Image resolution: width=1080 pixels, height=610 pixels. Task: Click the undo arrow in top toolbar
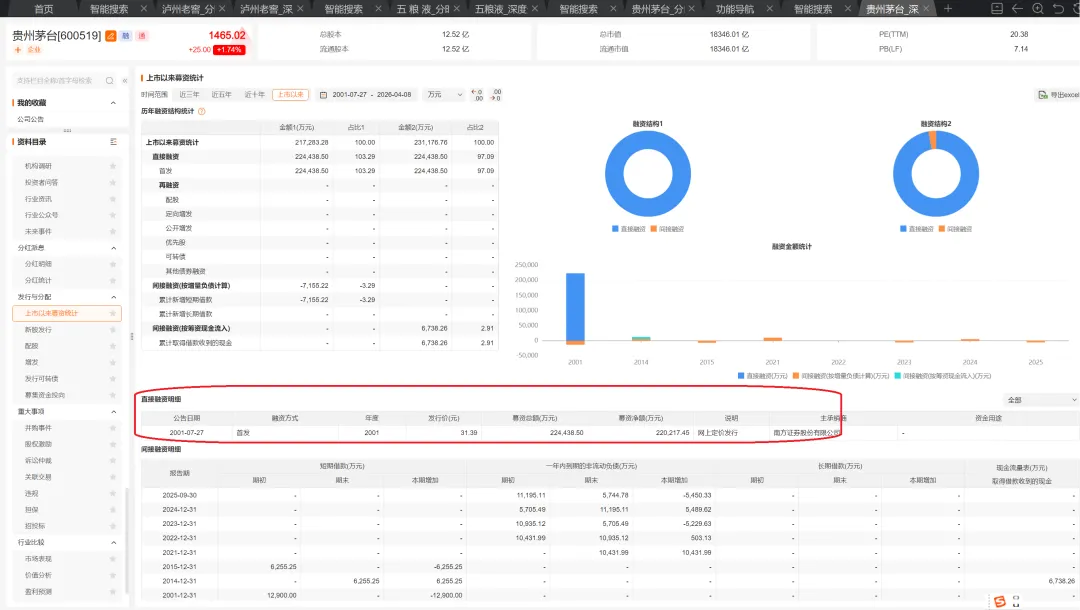click(1059, 9)
